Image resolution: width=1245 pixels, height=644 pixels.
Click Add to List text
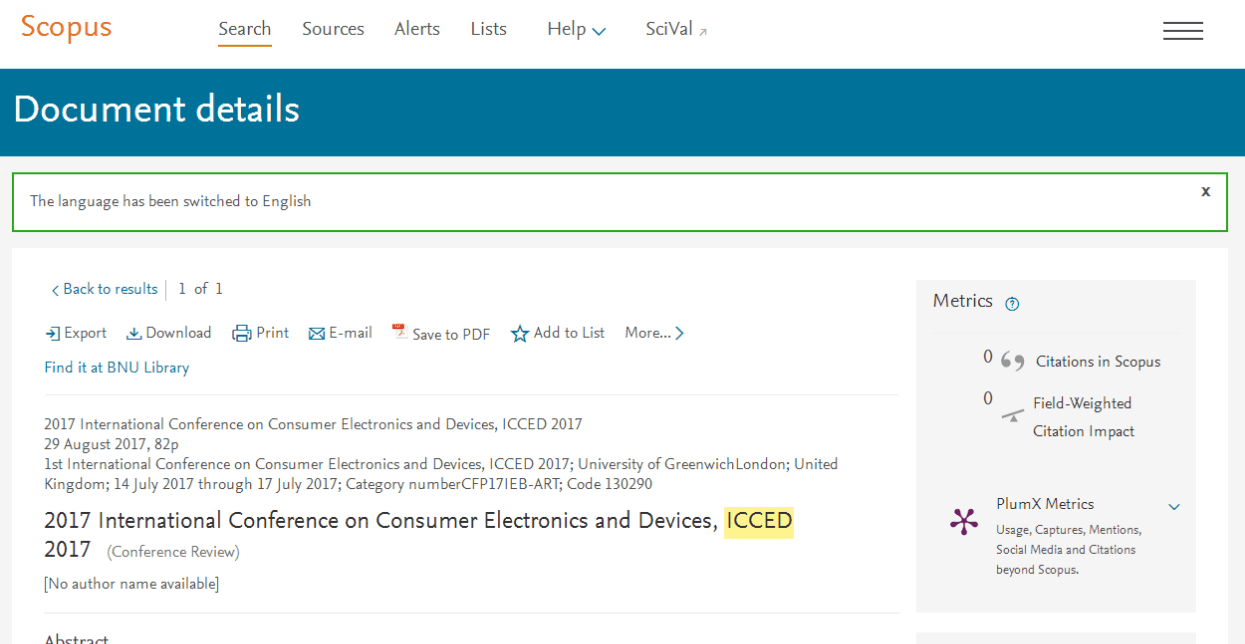coord(569,333)
